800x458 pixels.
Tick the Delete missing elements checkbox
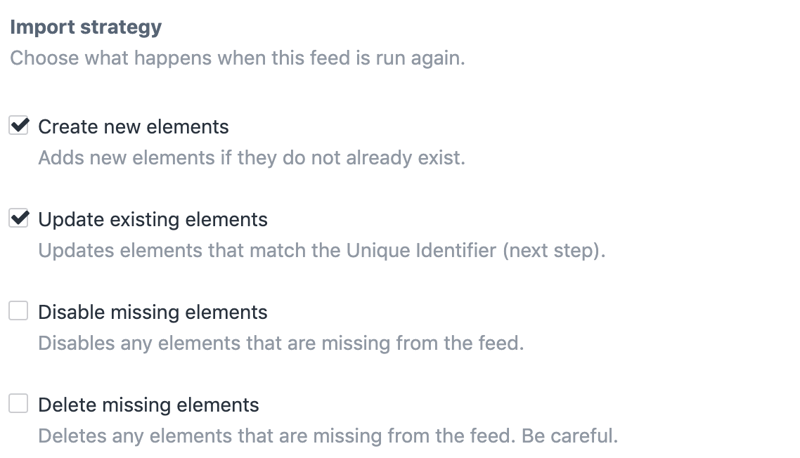click(19, 404)
